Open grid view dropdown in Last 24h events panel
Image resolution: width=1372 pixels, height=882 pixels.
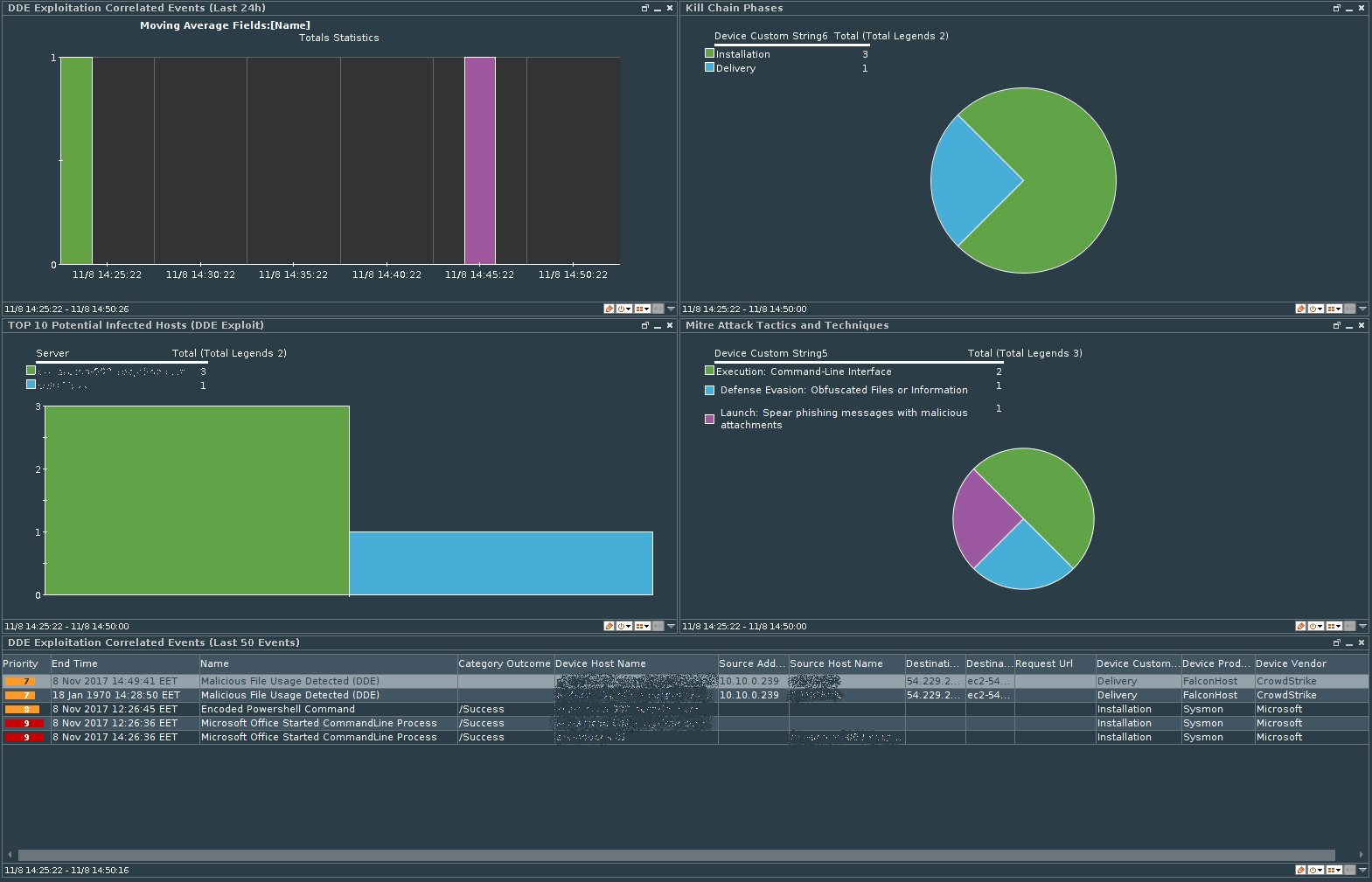pos(642,309)
